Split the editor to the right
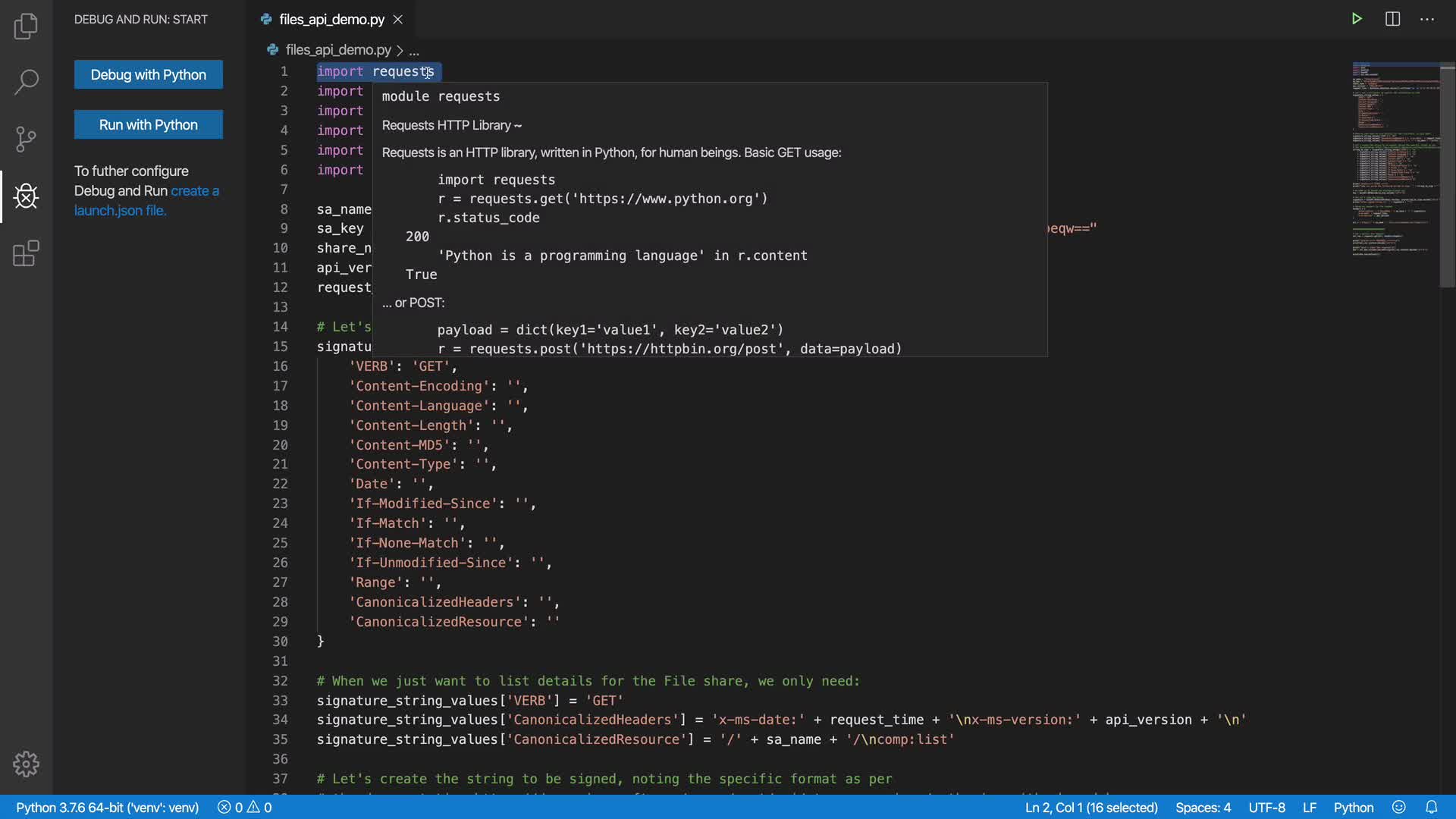Viewport: 1456px width, 819px height. coord(1392,19)
